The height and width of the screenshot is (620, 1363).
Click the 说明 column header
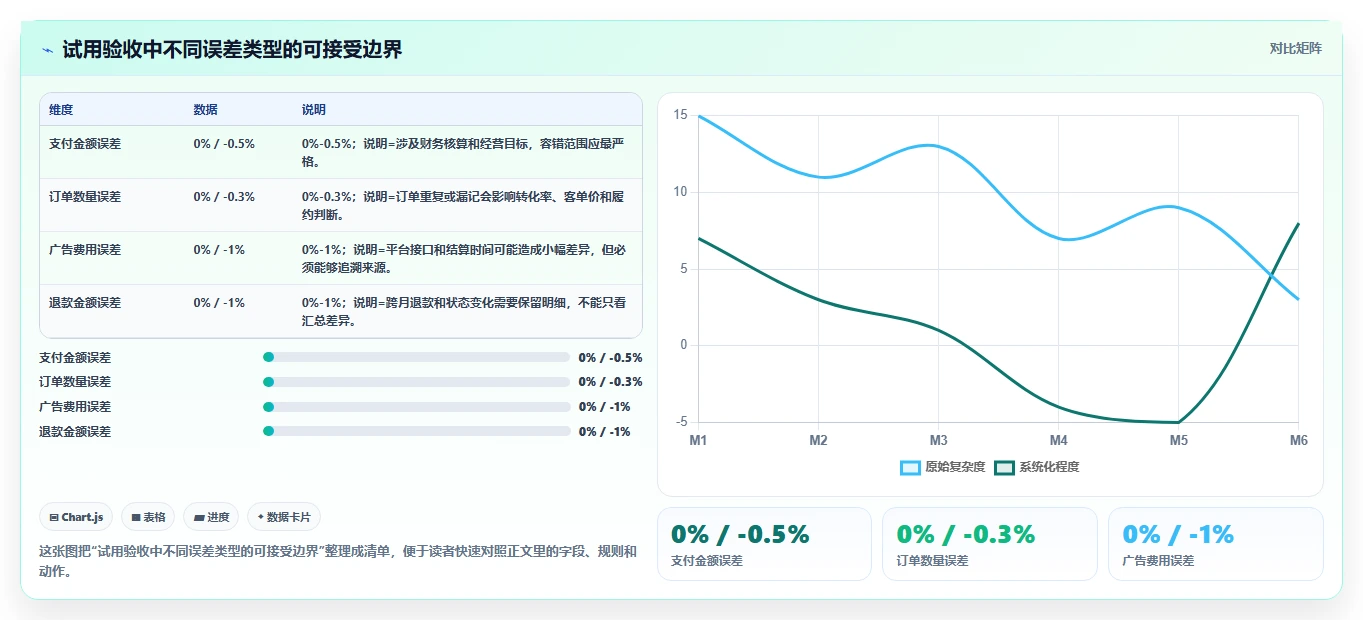coord(314,110)
